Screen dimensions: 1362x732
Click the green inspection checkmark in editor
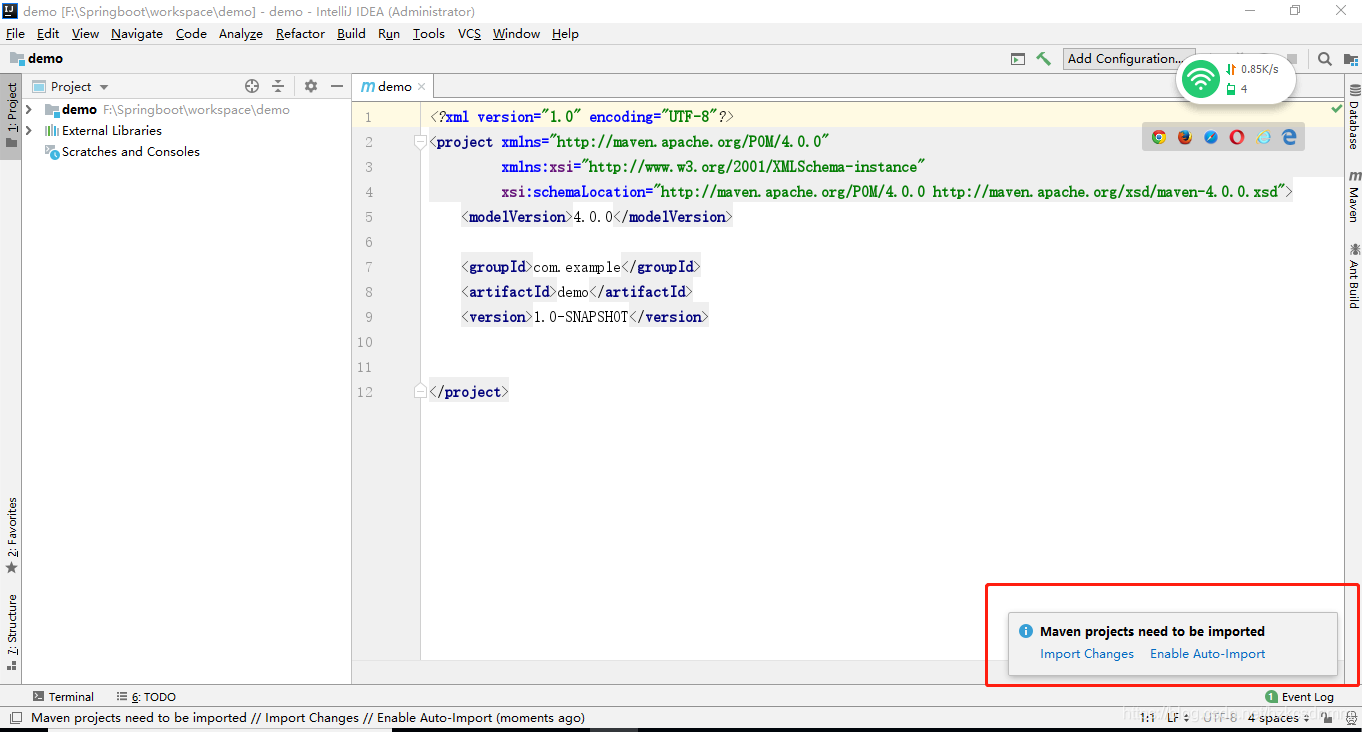tap(1337, 108)
